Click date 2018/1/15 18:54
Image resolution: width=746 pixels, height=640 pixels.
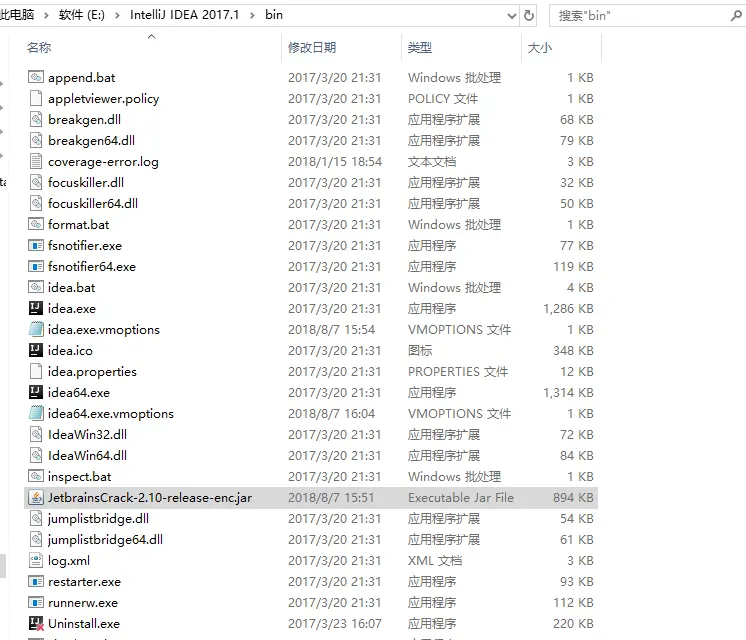[x=335, y=161]
